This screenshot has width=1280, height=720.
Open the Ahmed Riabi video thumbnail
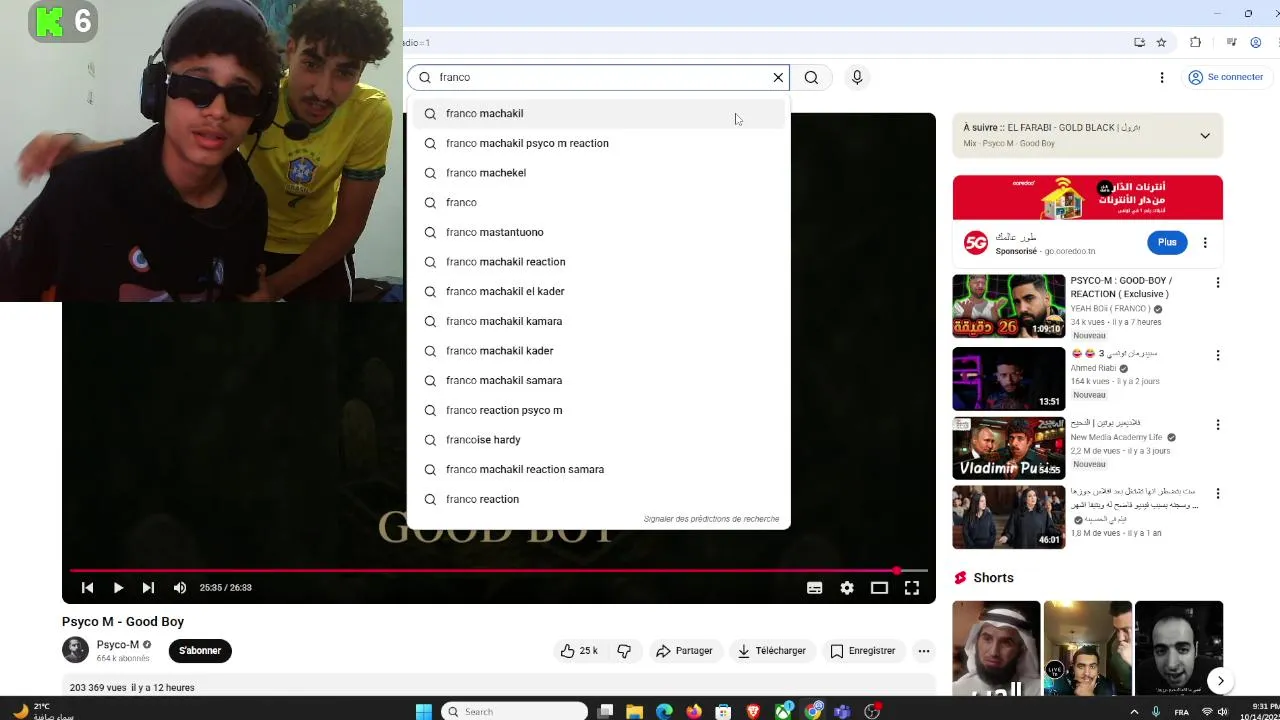(x=1008, y=378)
